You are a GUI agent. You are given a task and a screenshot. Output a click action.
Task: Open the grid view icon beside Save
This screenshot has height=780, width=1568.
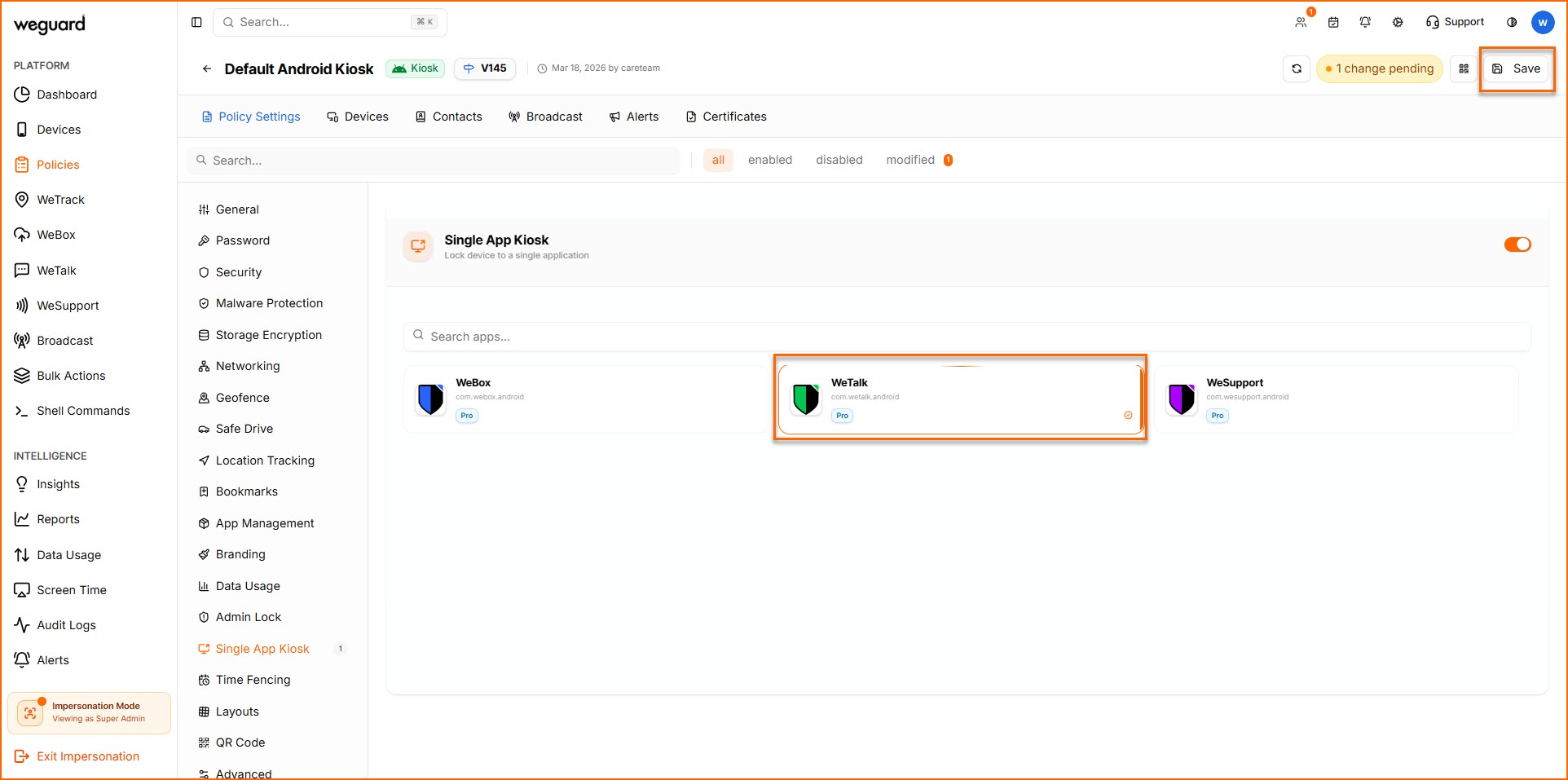pyautogui.click(x=1464, y=69)
